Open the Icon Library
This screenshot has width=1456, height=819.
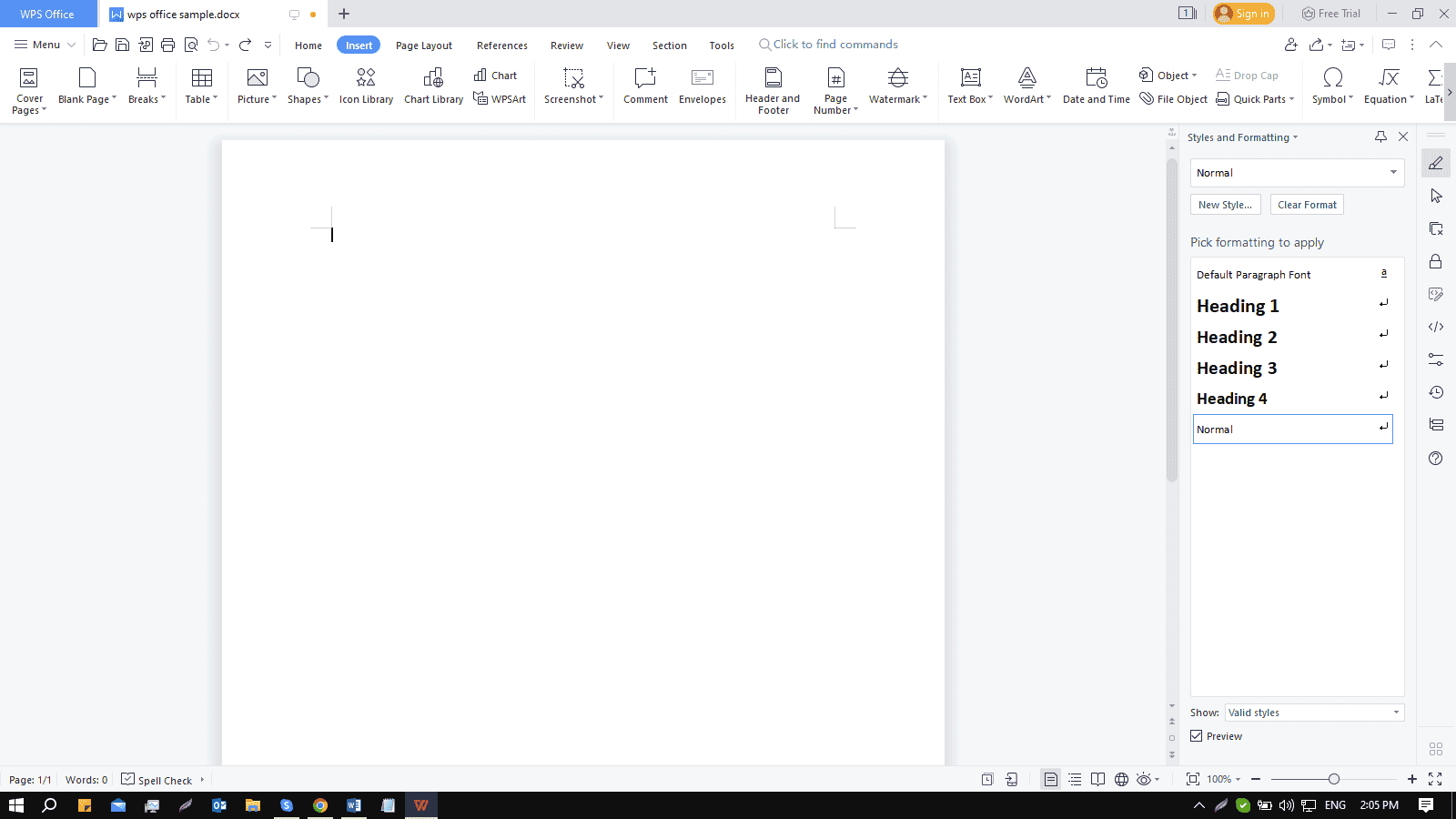pos(365,86)
